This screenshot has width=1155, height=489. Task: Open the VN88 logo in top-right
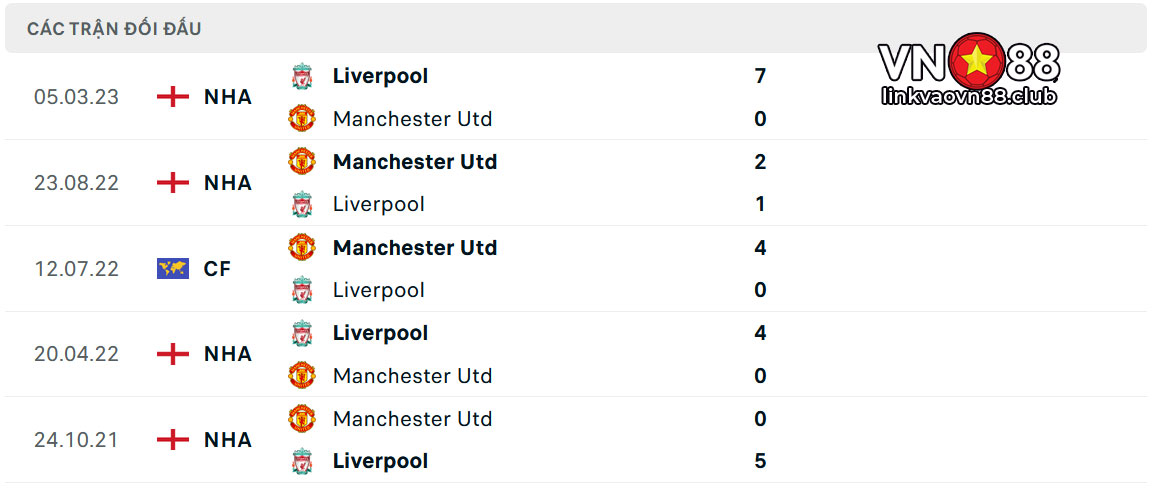click(x=969, y=61)
